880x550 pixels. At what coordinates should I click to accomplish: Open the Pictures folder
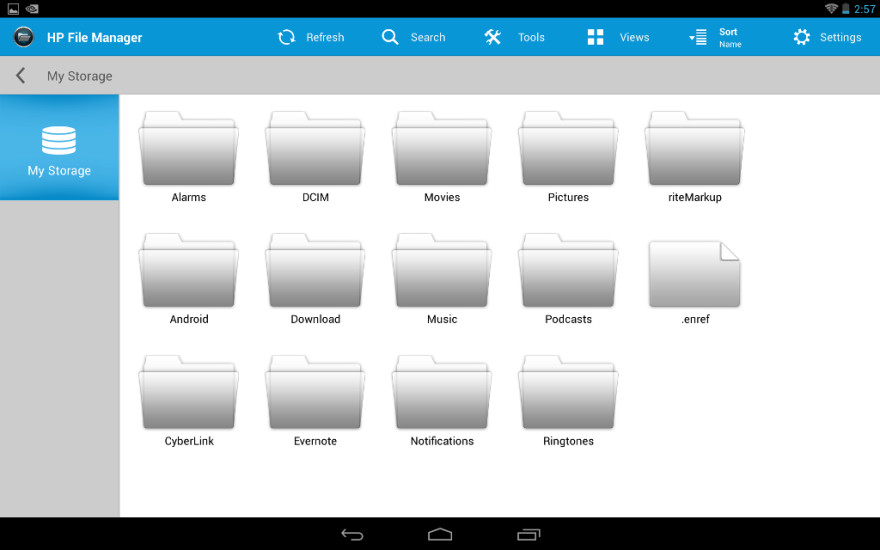coord(568,150)
